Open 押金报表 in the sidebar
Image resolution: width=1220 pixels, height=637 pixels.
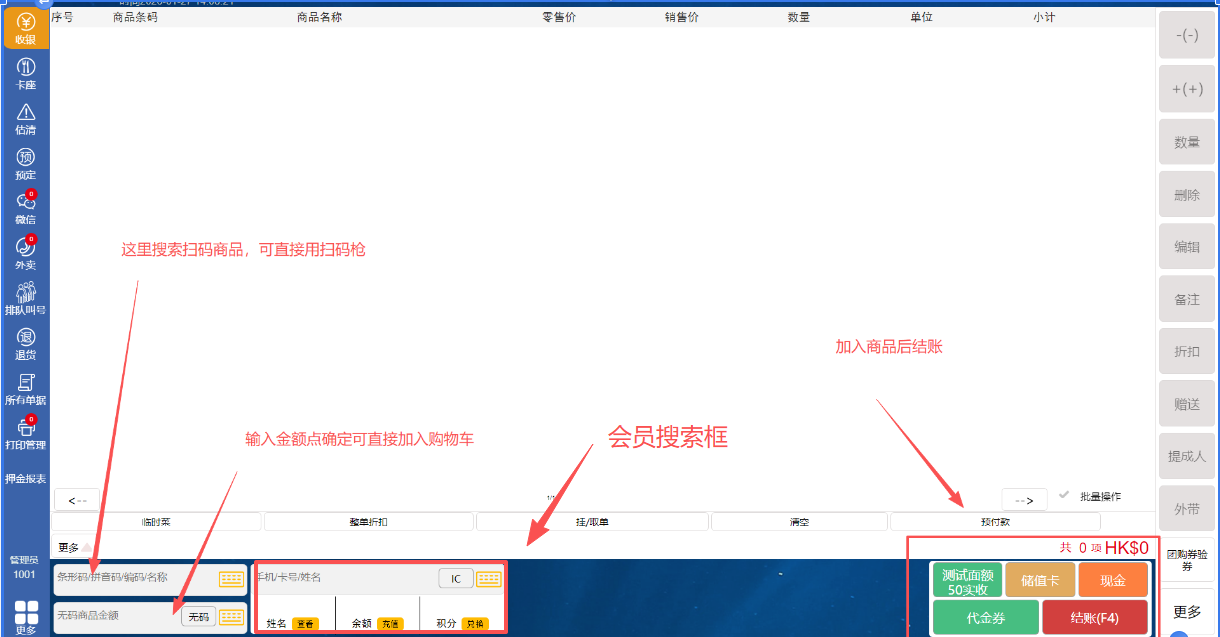pyautogui.click(x=25, y=479)
